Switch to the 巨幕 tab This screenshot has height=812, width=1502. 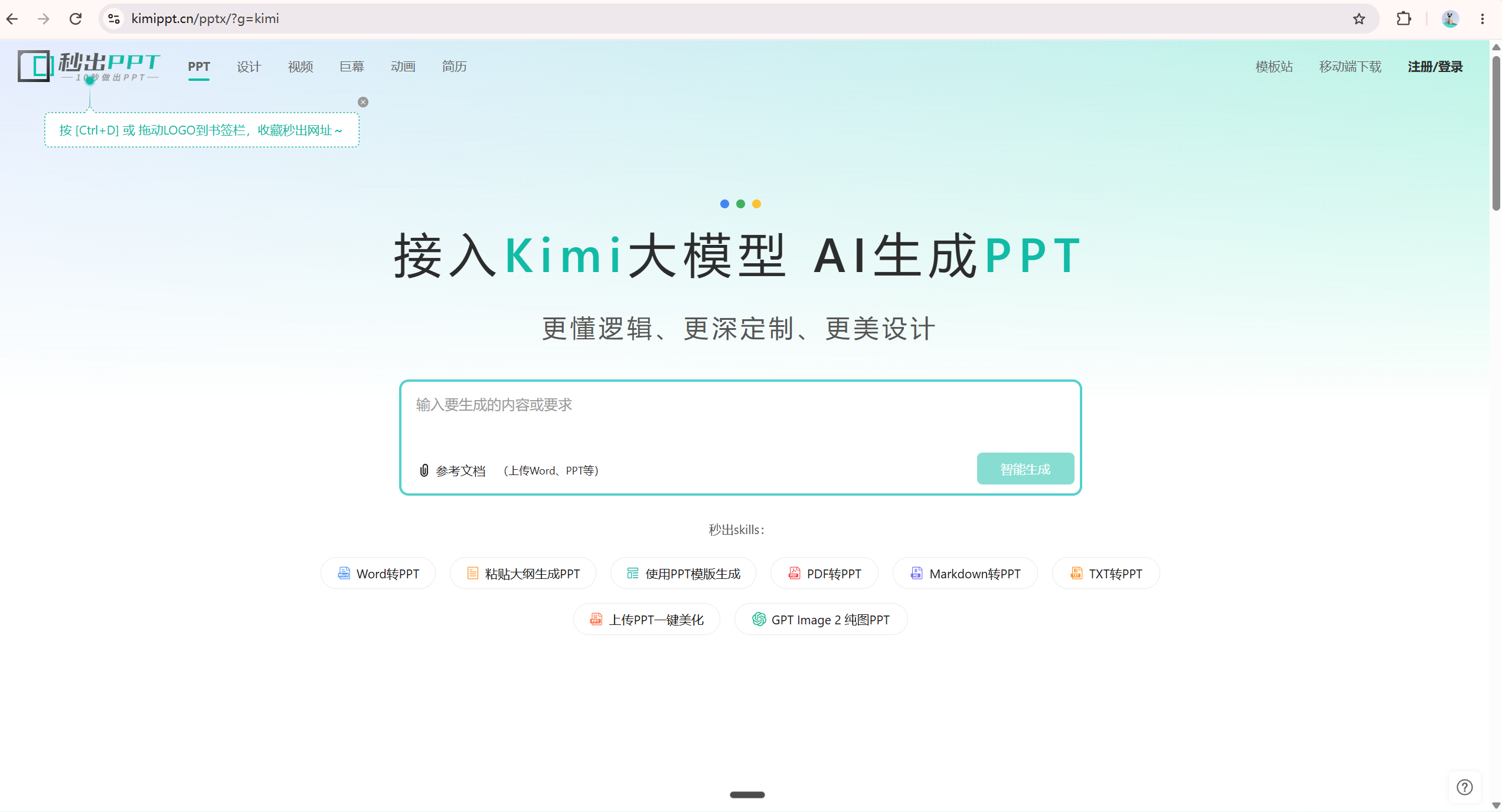tap(352, 67)
